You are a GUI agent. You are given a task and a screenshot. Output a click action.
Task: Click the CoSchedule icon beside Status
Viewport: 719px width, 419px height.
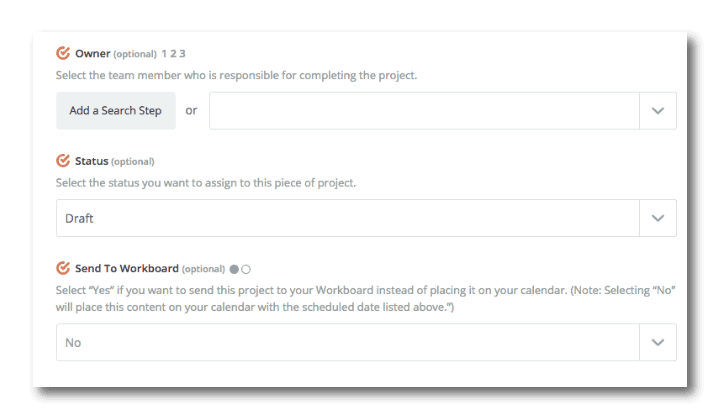coord(64,160)
